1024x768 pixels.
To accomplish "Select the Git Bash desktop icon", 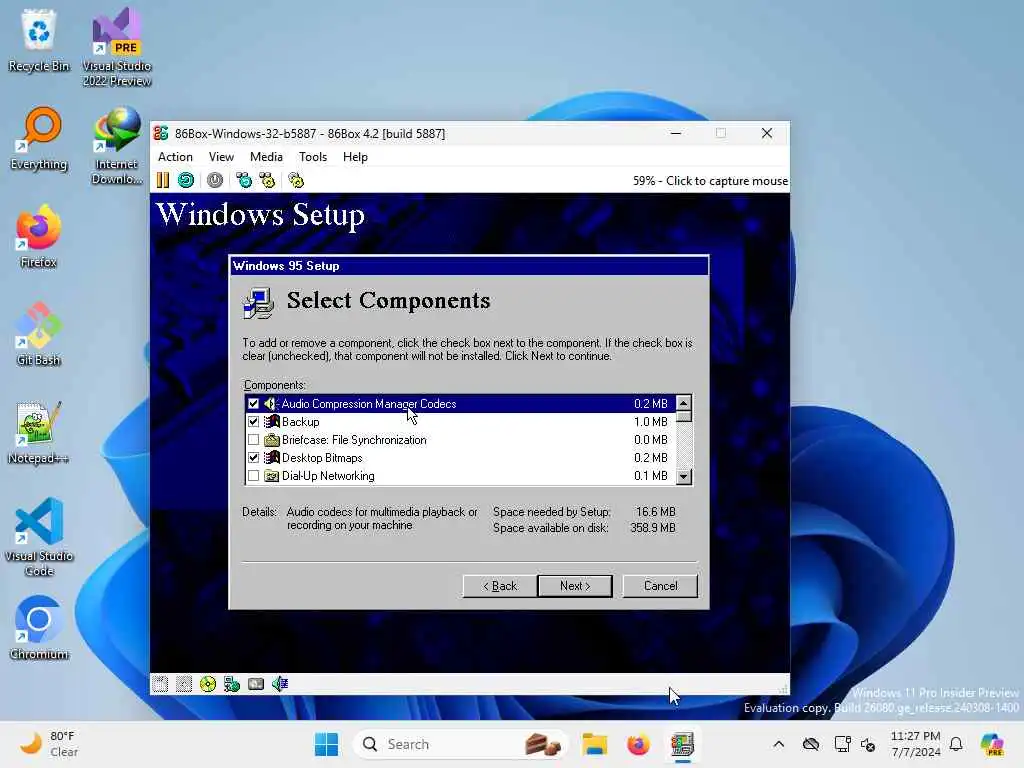I will pos(39,334).
